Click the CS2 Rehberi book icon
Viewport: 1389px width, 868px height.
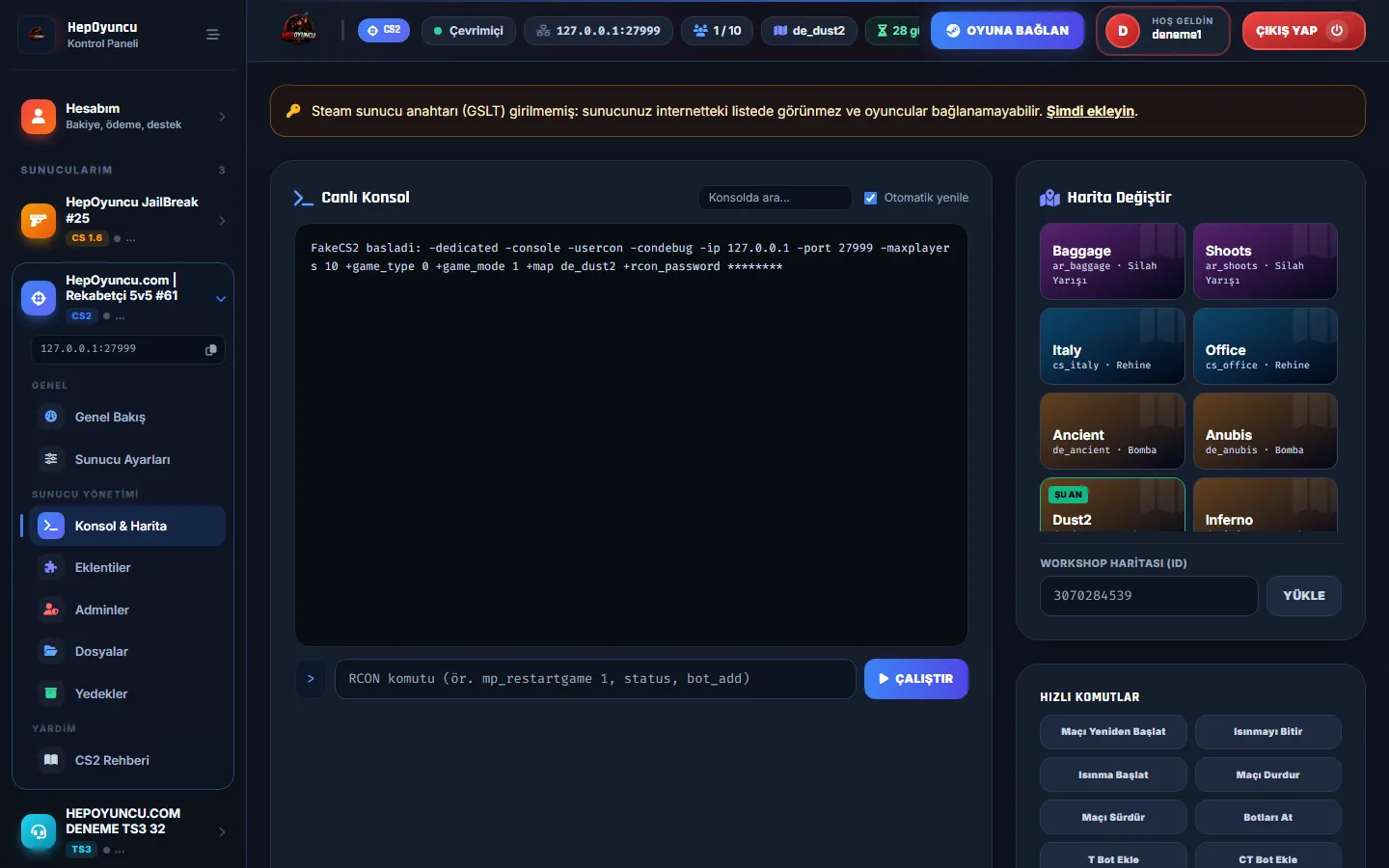51,760
